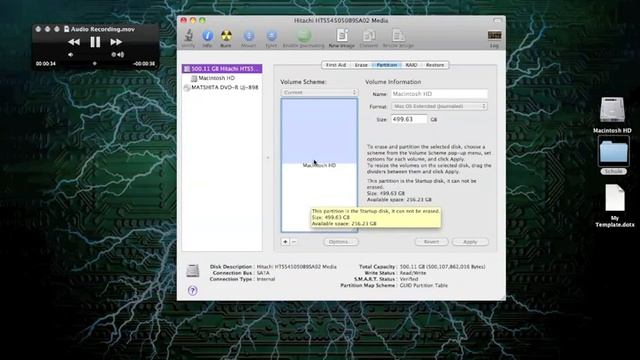640x360 pixels.
Task: Open the RAID tab
Action: point(411,65)
